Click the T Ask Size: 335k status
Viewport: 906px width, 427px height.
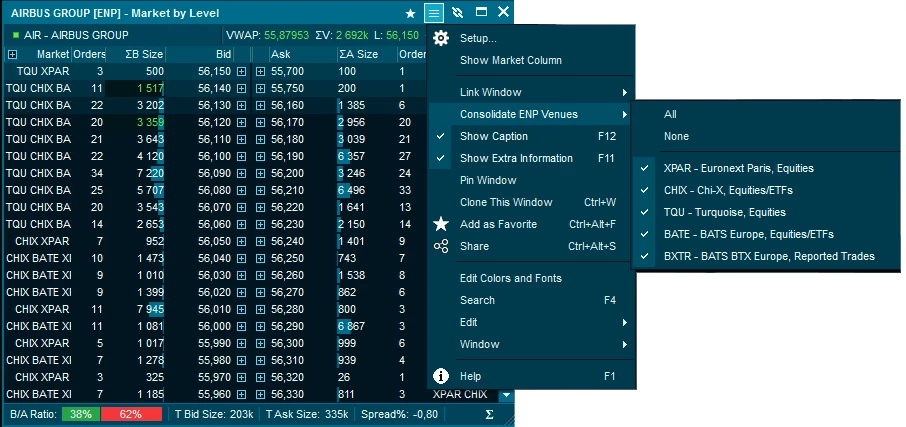point(307,414)
